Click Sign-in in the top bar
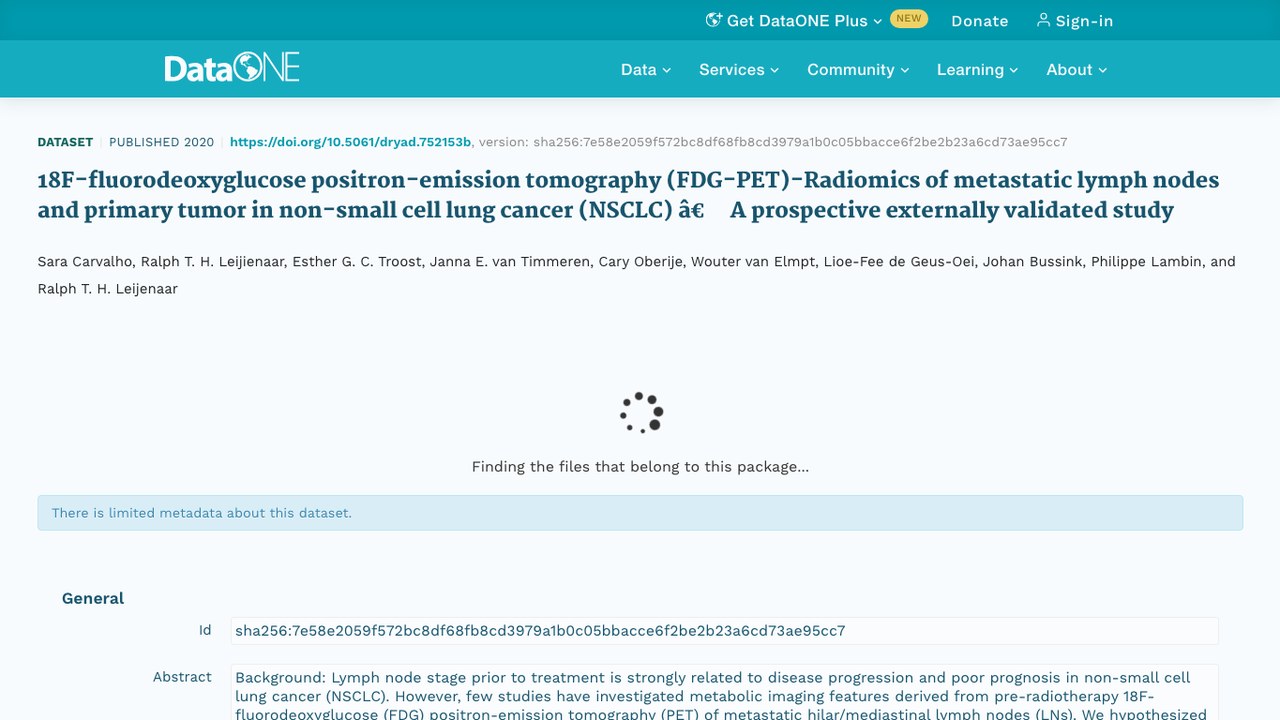The width and height of the screenshot is (1280, 720). click(1074, 20)
